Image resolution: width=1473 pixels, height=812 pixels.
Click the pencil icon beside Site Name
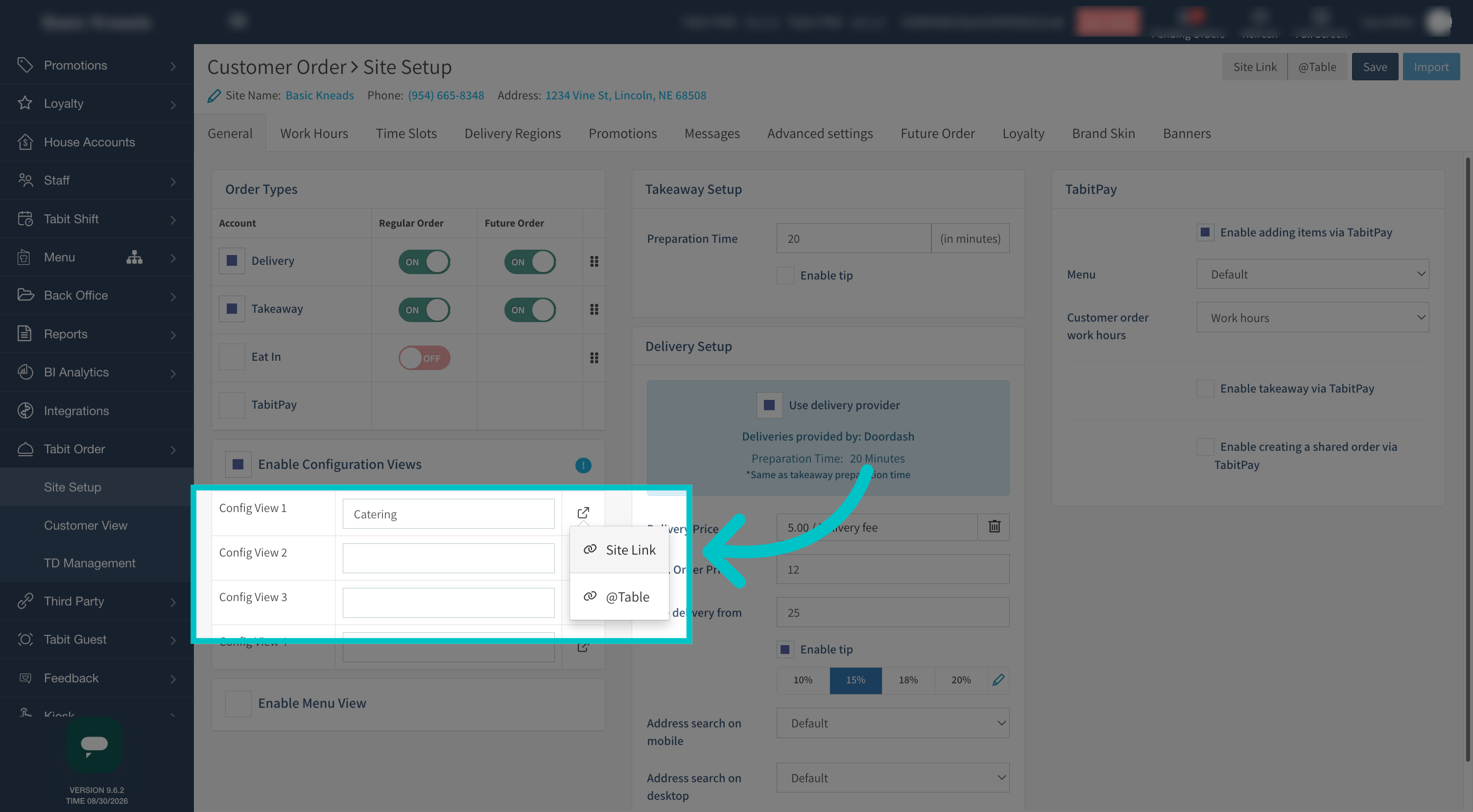[214, 96]
